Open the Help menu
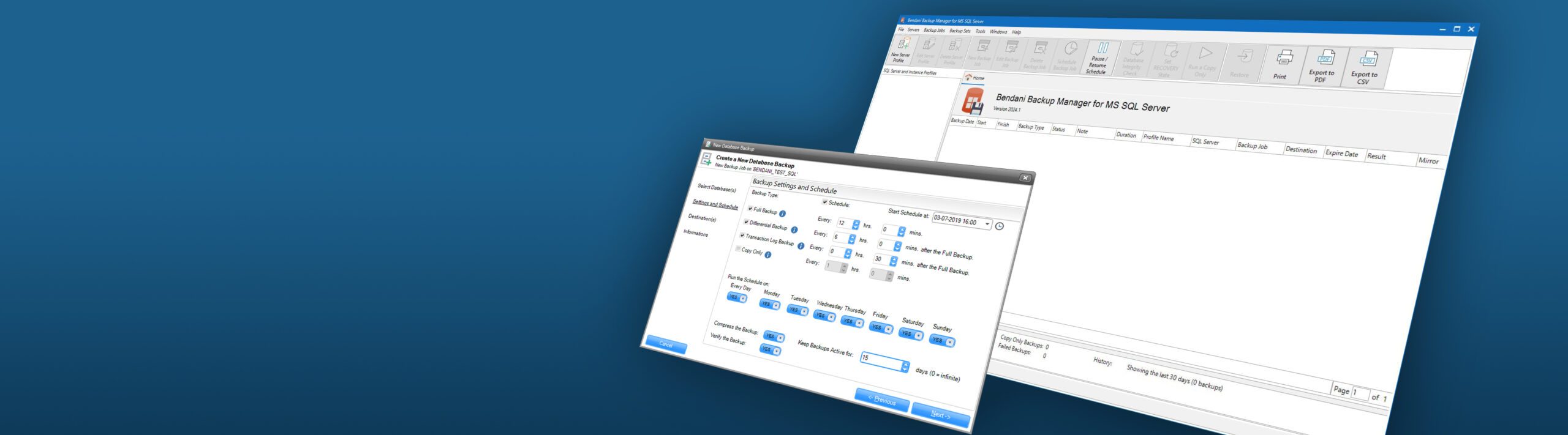Viewport: 1568px width, 435px height. (x=1016, y=32)
